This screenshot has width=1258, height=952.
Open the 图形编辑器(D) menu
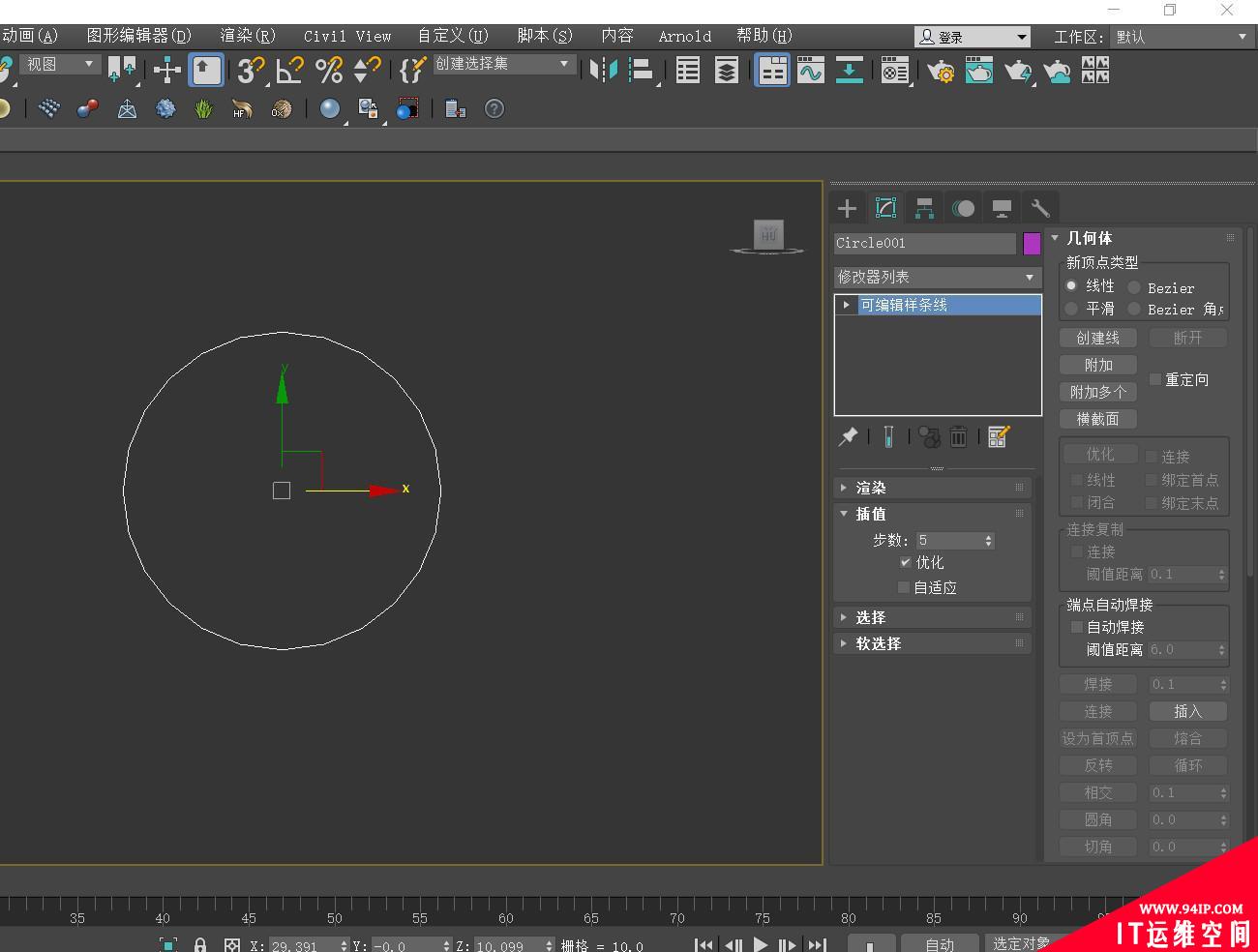pyautogui.click(x=139, y=36)
